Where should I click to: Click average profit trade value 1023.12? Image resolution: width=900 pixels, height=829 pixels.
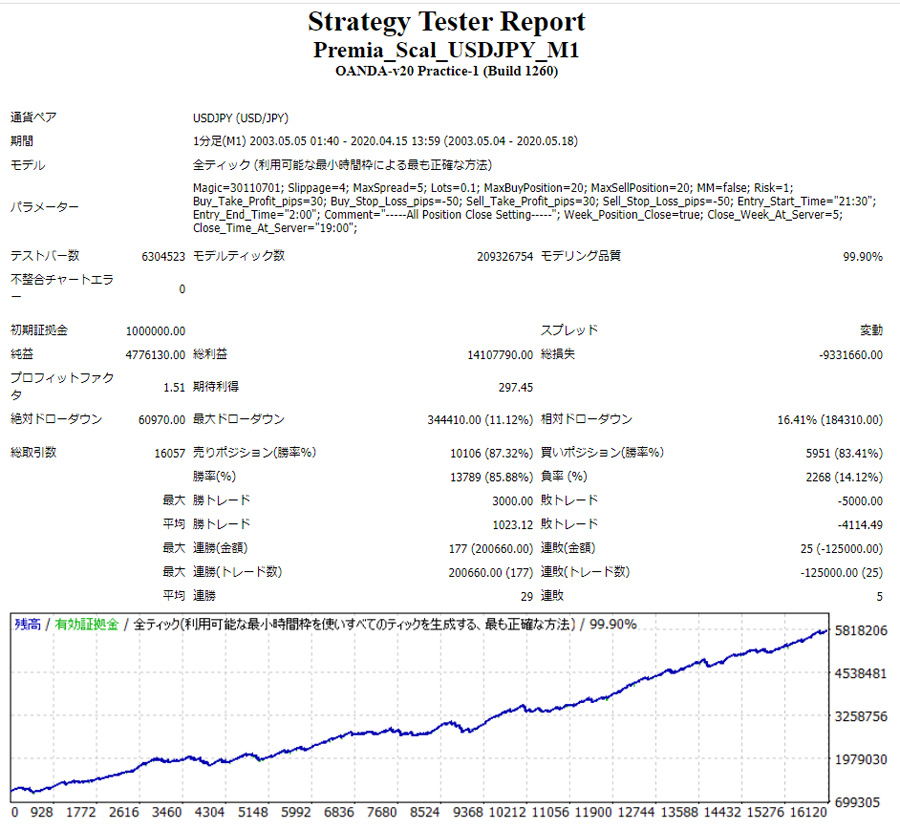tap(513, 525)
